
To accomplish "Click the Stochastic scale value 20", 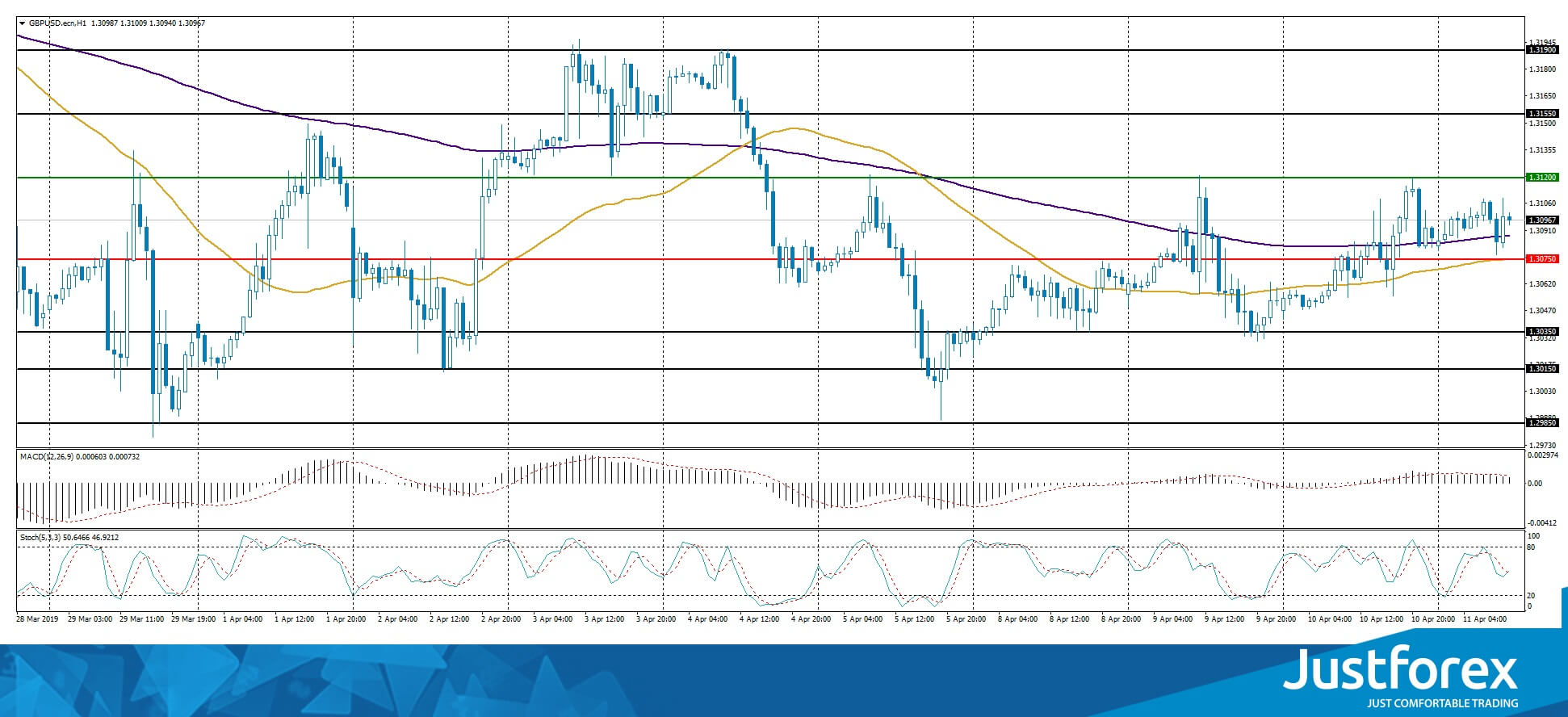I will pos(1532,596).
